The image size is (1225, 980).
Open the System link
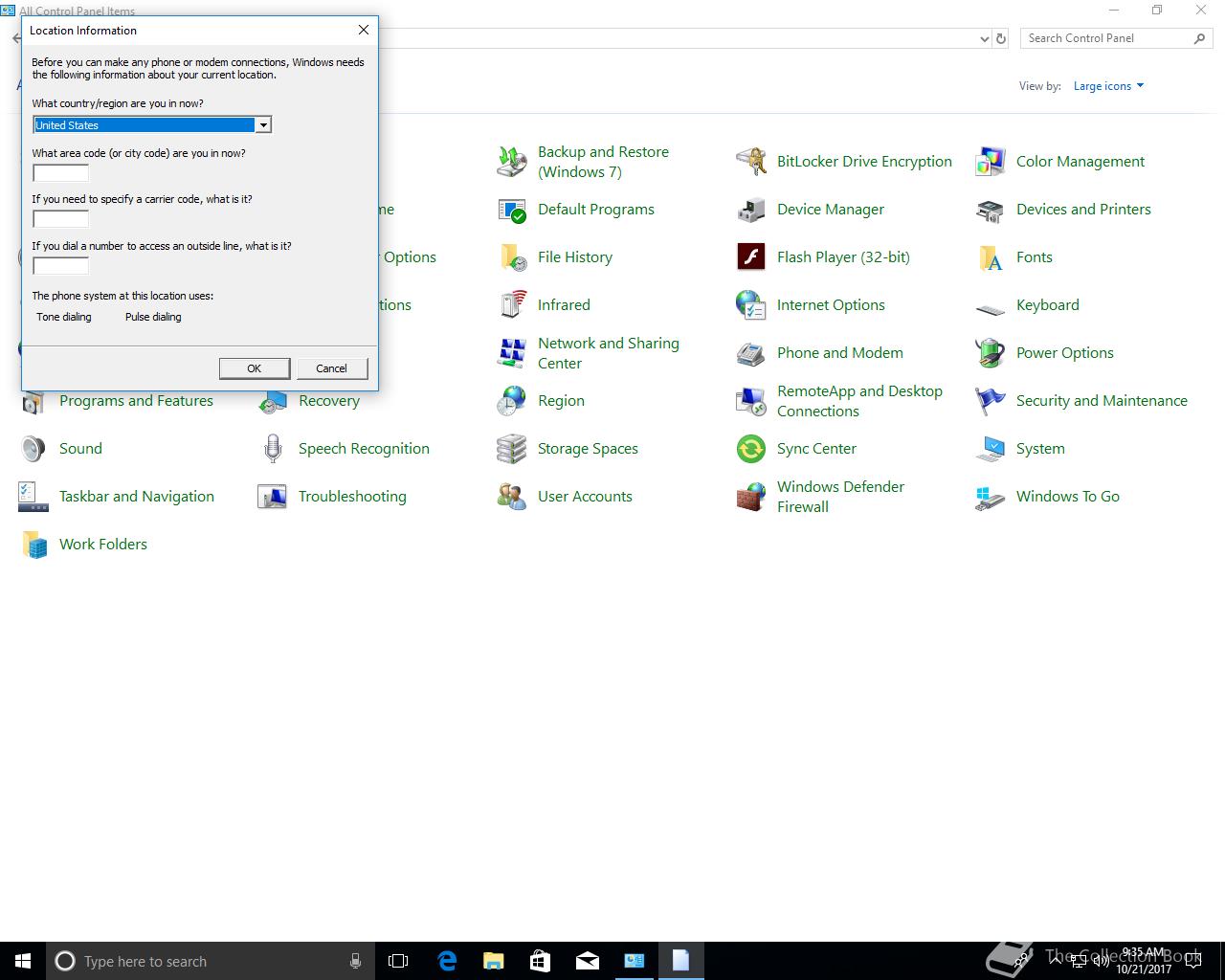1040,449
